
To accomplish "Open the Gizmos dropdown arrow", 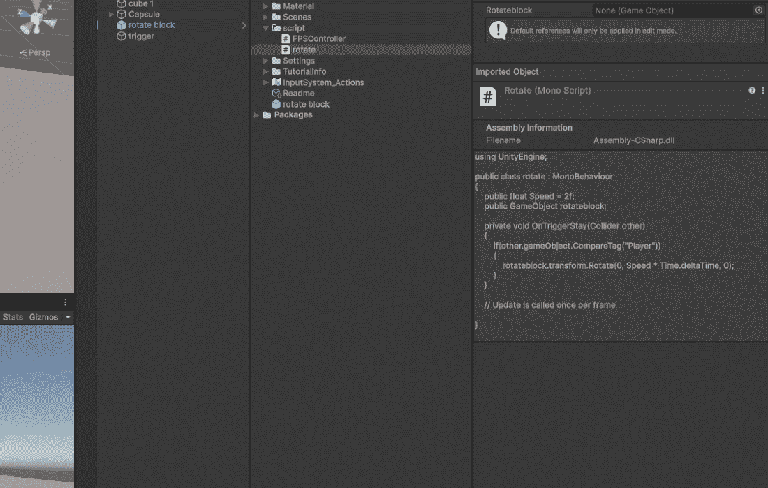I will tap(68, 317).
